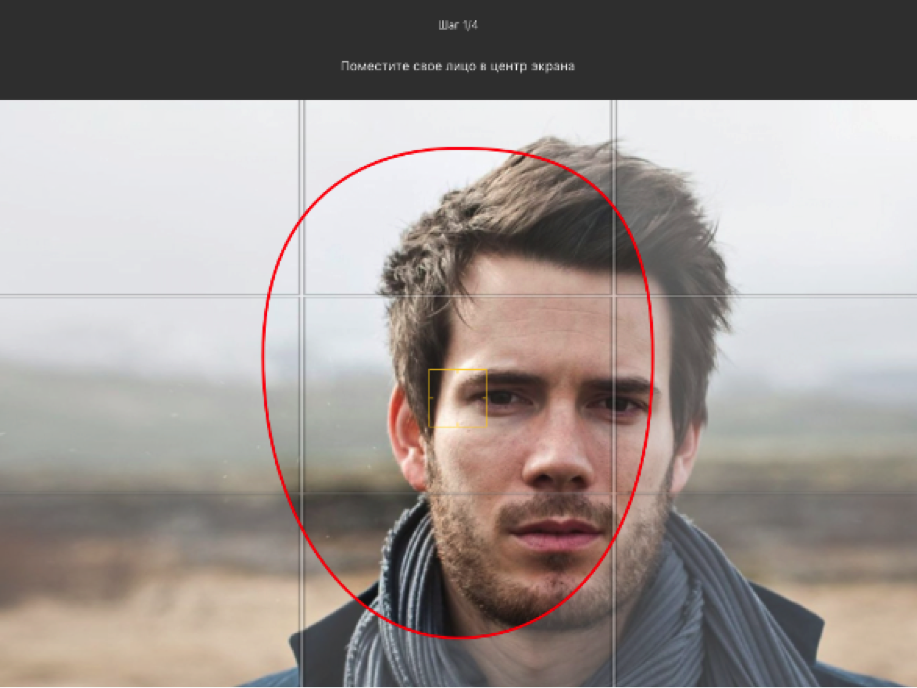Click the "Поместите свое лицо в центр экрана" instruction

[x=458, y=66]
